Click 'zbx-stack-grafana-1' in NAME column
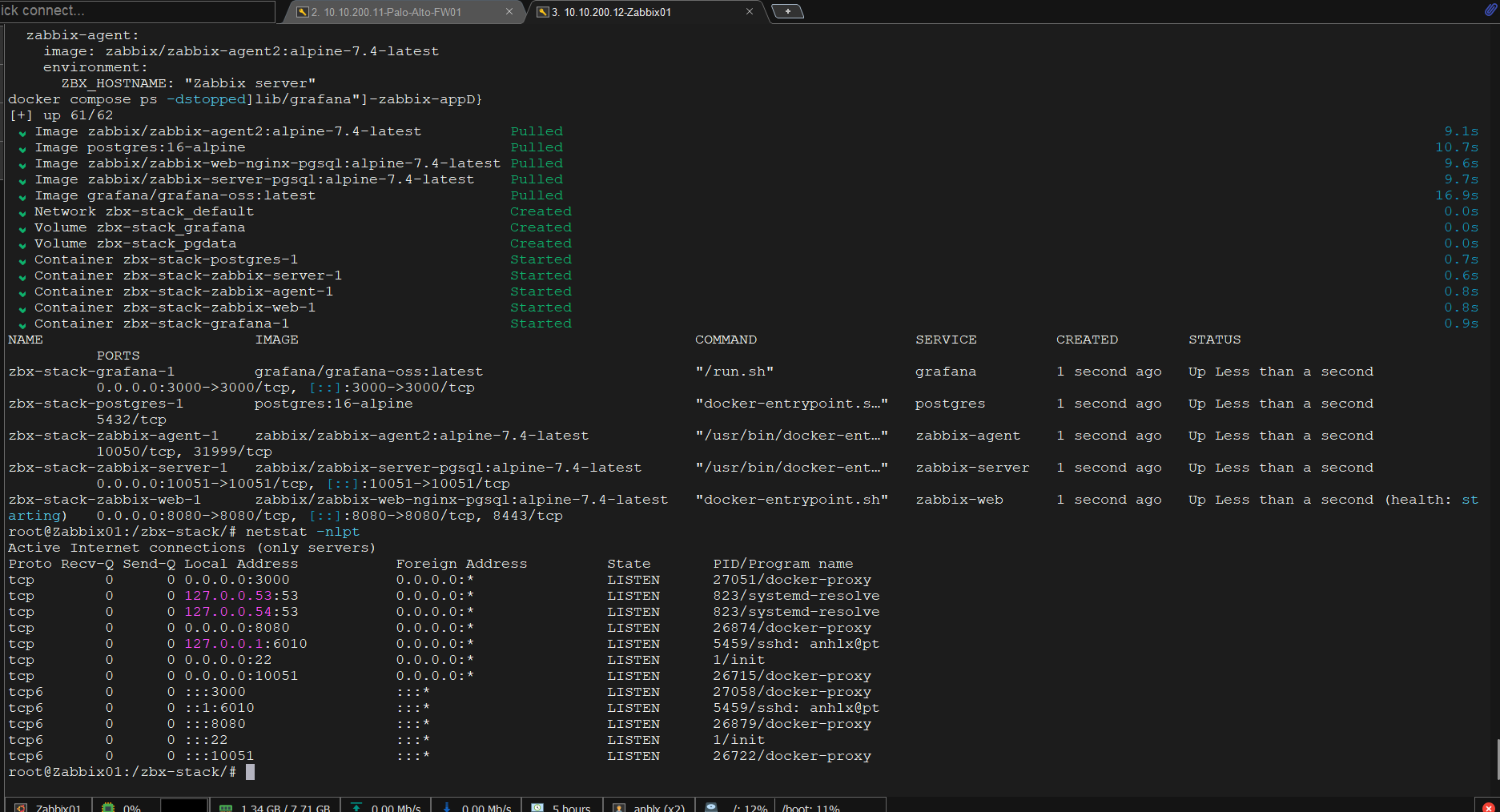 pos(91,372)
